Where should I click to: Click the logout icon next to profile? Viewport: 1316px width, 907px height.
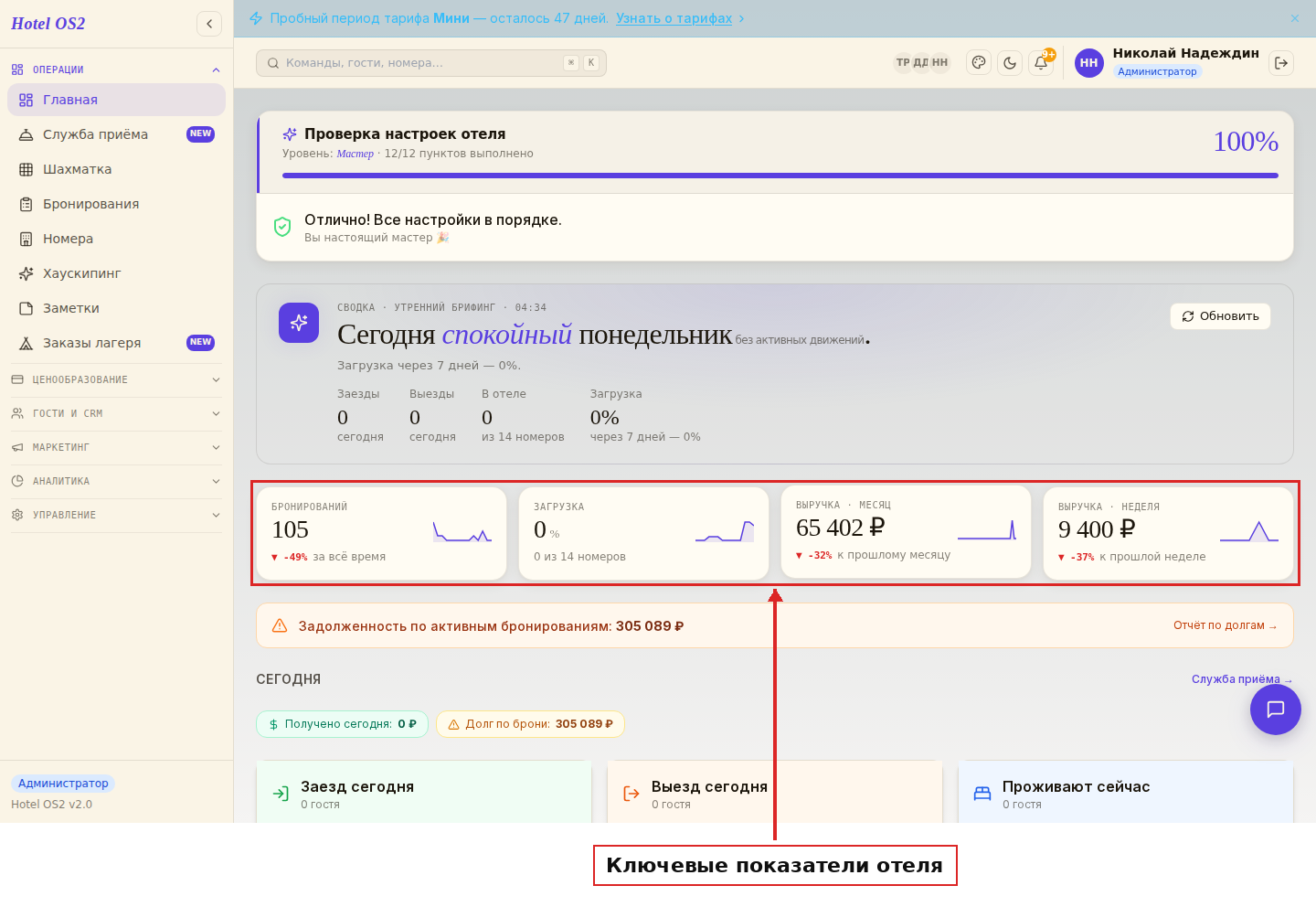tap(1281, 63)
